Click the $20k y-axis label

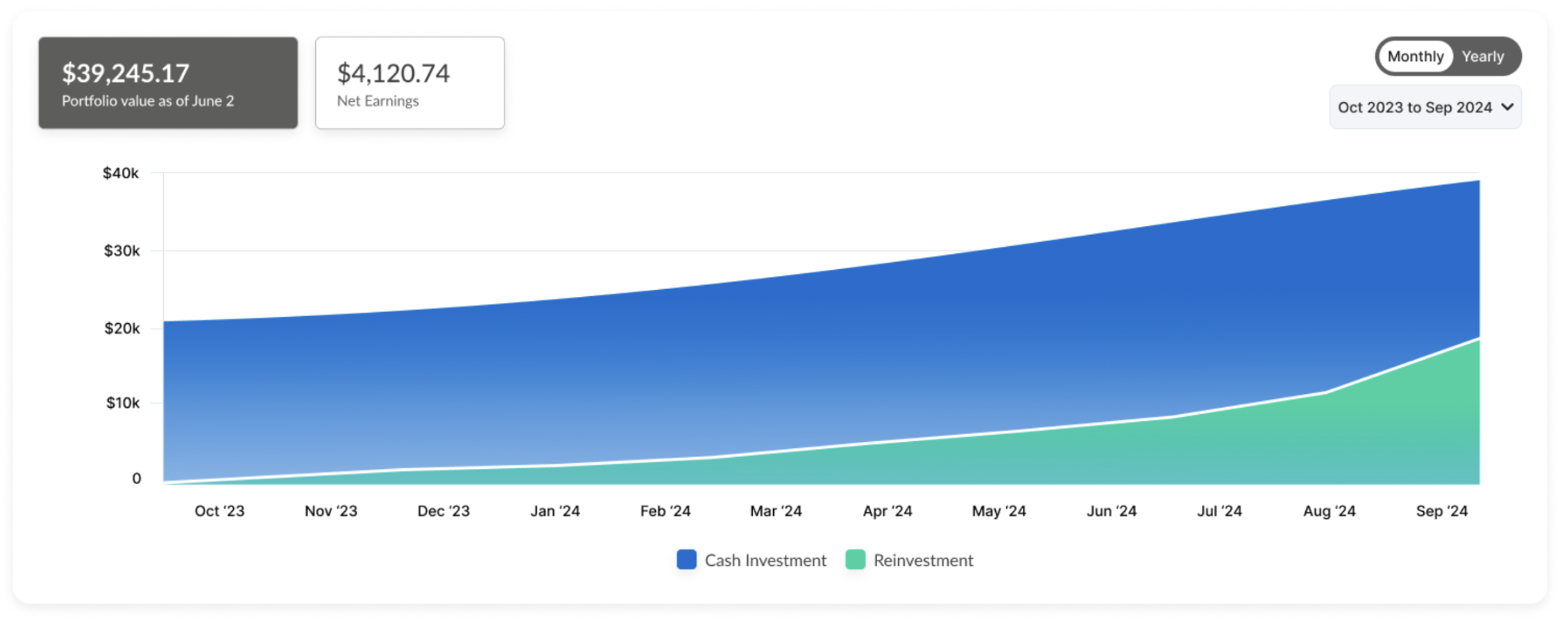point(122,328)
